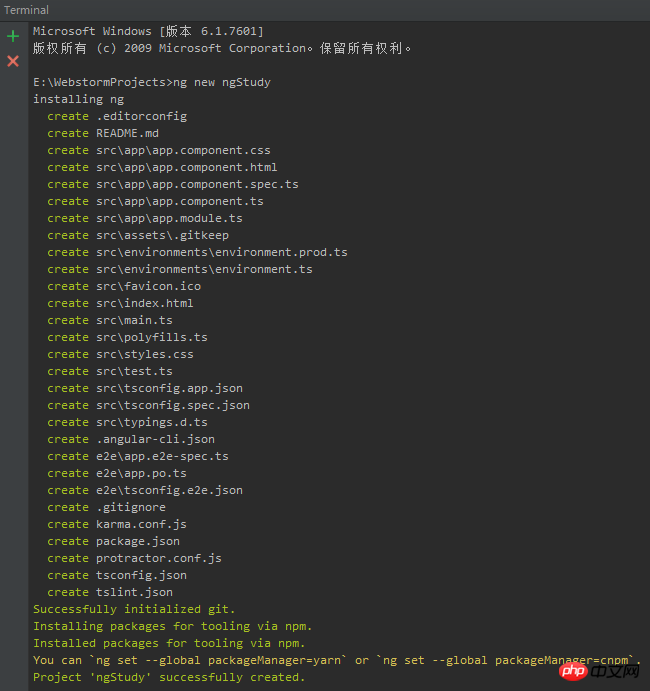Click "Project 'ngStudy' successfully created."
This screenshot has width=650, height=691.
coord(169,677)
